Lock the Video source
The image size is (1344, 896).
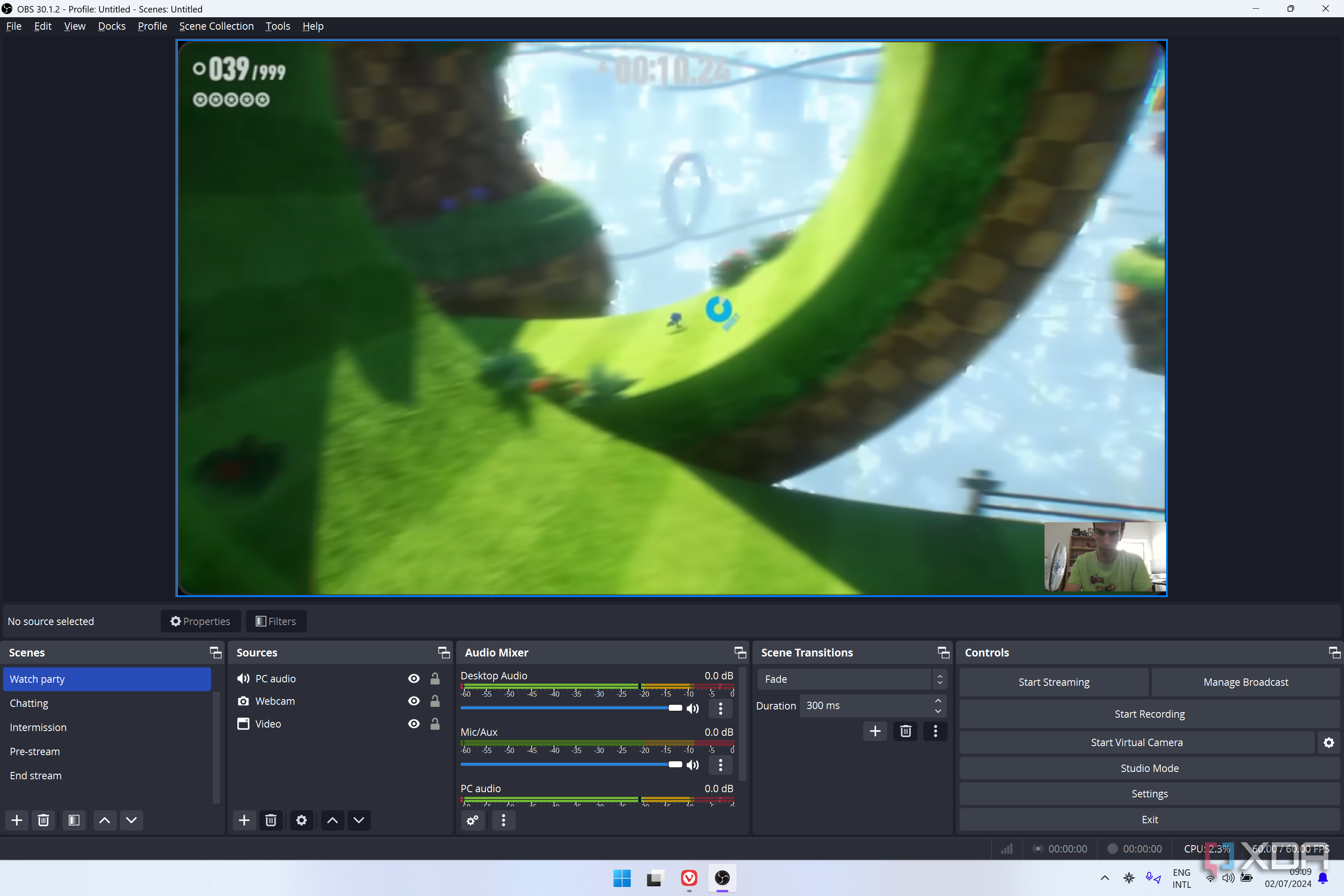click(x=435, y=724)
